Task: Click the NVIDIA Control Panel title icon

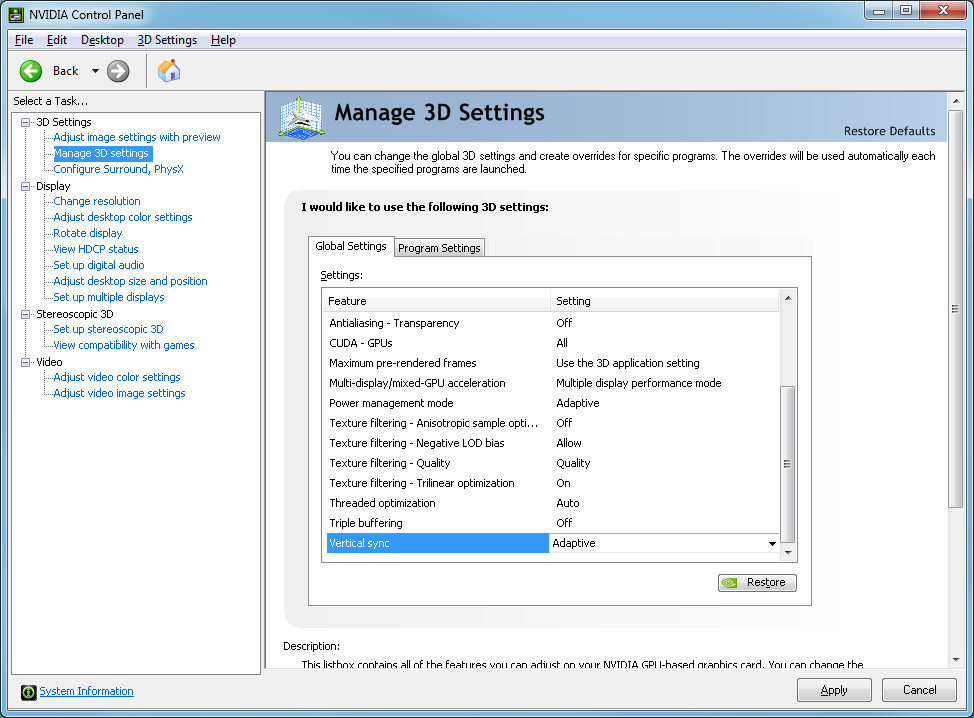Action: (16, 14)
